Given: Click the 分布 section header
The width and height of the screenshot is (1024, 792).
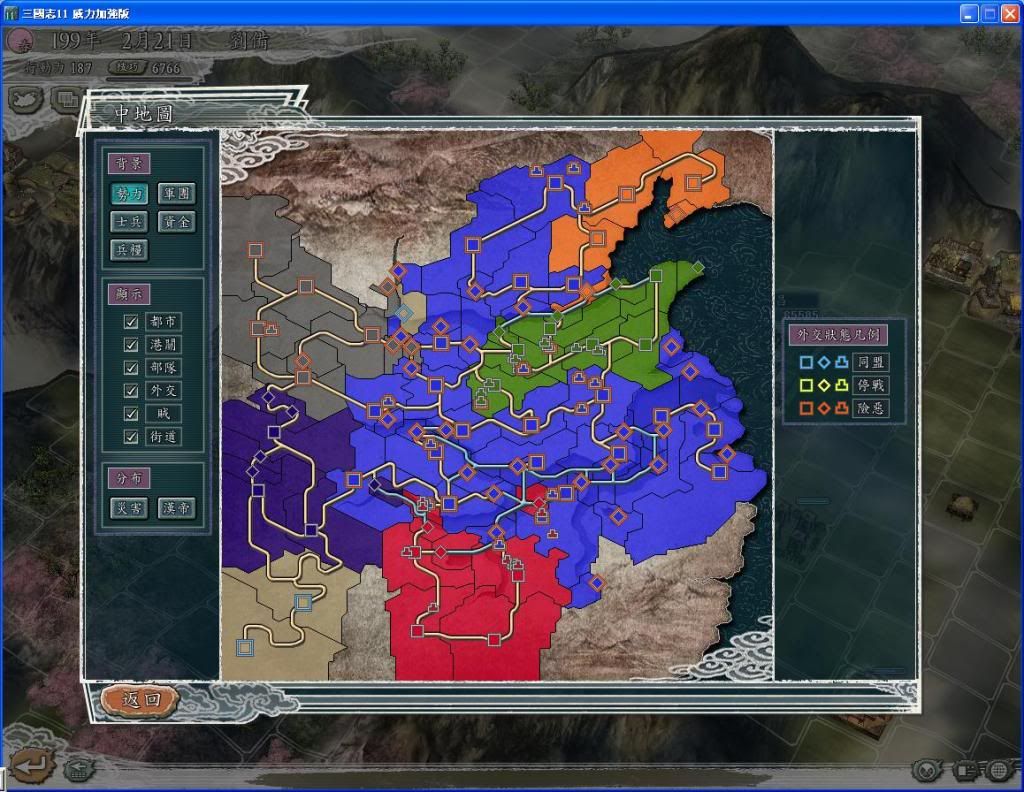Looking at the screenshot, I should pos(129,477).
